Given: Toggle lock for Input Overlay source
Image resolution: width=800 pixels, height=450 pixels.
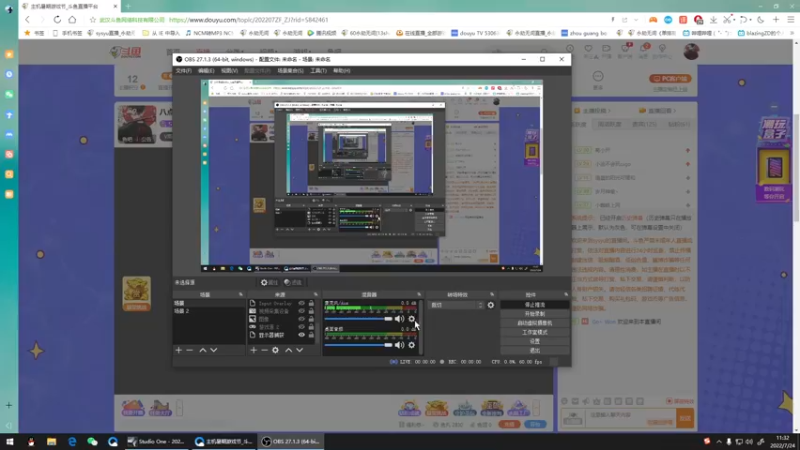Looking at the screenshot, I should coord(311,303).
